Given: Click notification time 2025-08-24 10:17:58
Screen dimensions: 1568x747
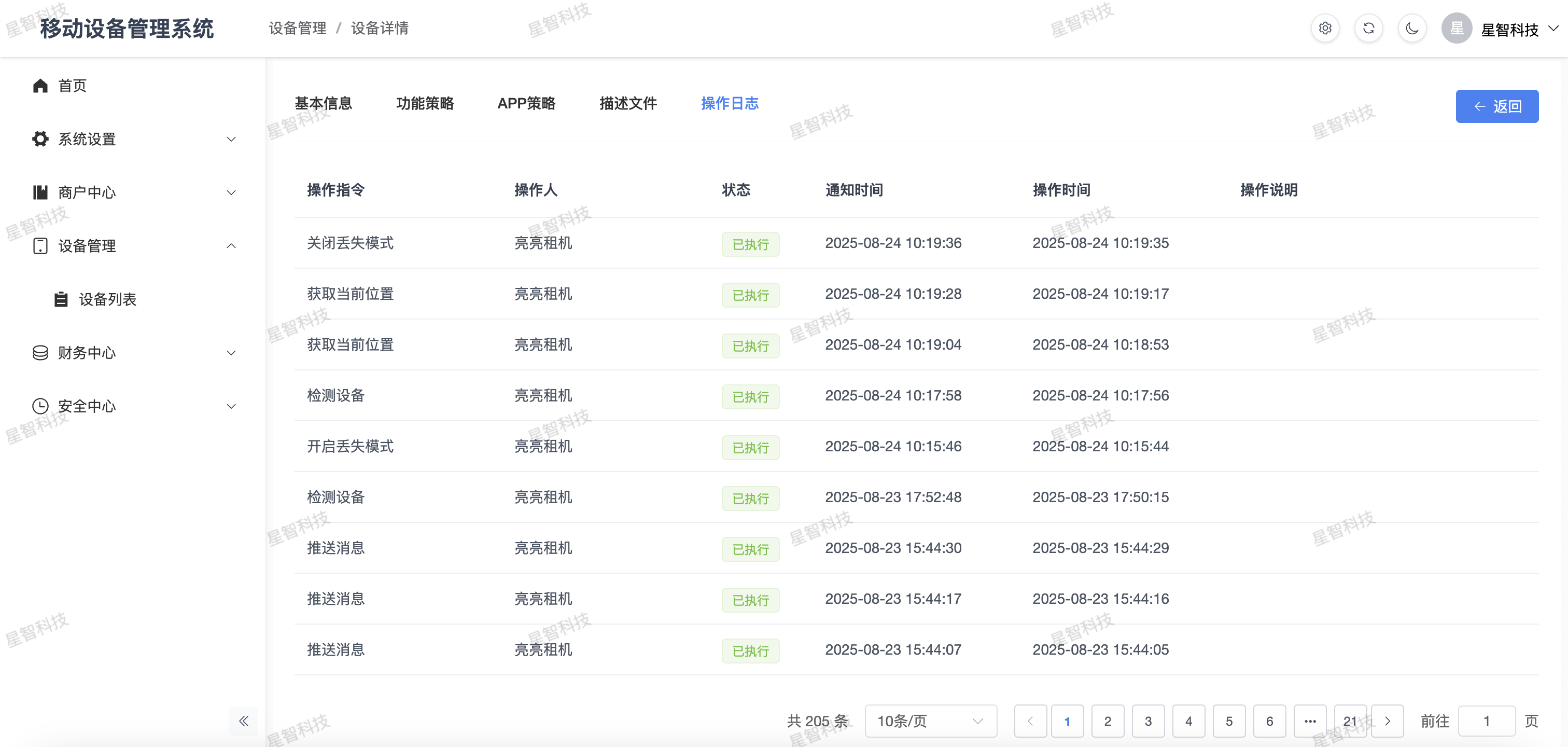Looking at the screenshot, I should (893, 396).
